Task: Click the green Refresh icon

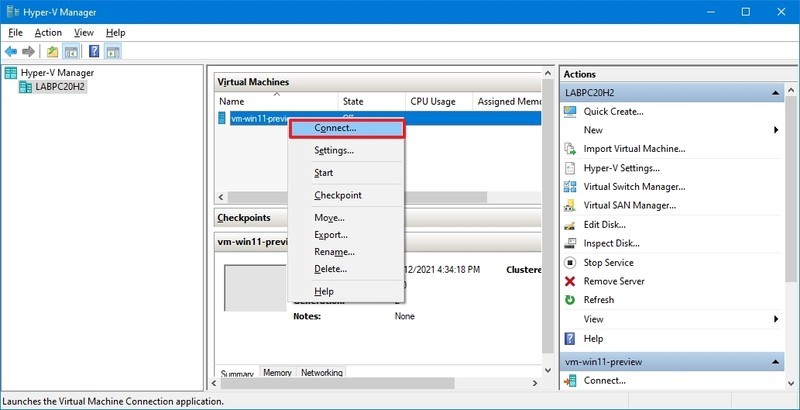Action: (570, 300)
